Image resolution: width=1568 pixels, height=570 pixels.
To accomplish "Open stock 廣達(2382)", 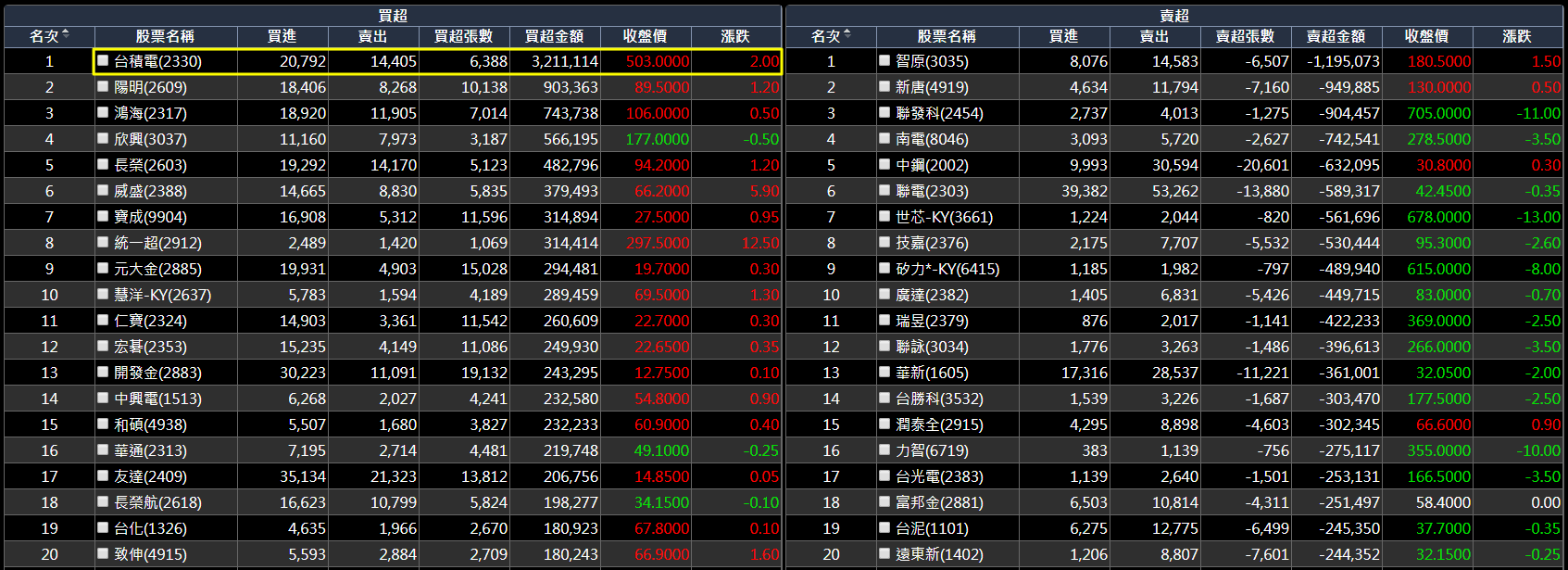I will (932, 295).
